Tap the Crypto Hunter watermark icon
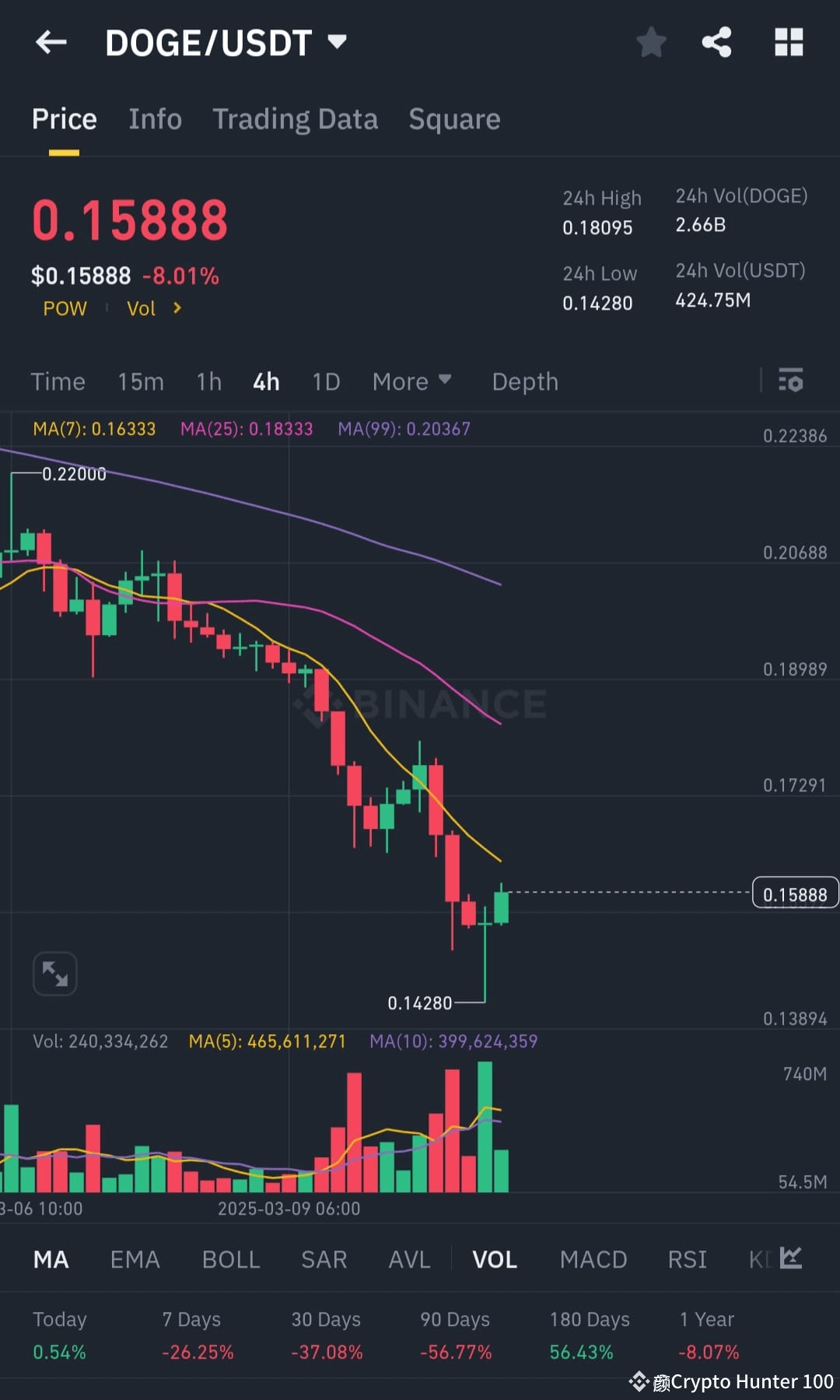Image resolution: width=840 pixels, height=1400 pixels. (x=640, y=1381)
